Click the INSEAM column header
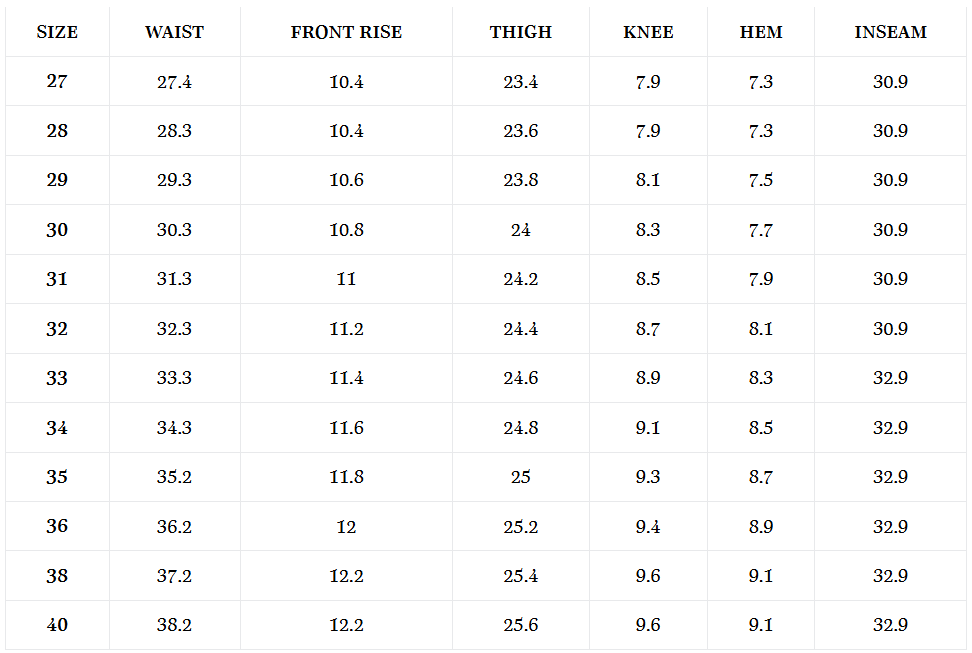 [890, 32]
